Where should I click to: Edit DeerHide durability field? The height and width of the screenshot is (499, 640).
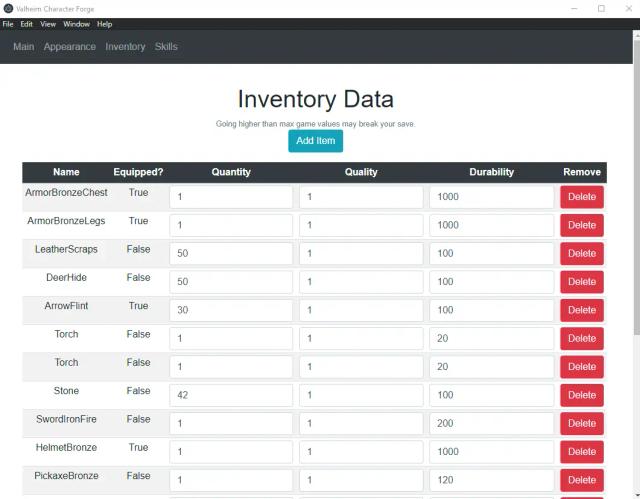click(491, 282)
